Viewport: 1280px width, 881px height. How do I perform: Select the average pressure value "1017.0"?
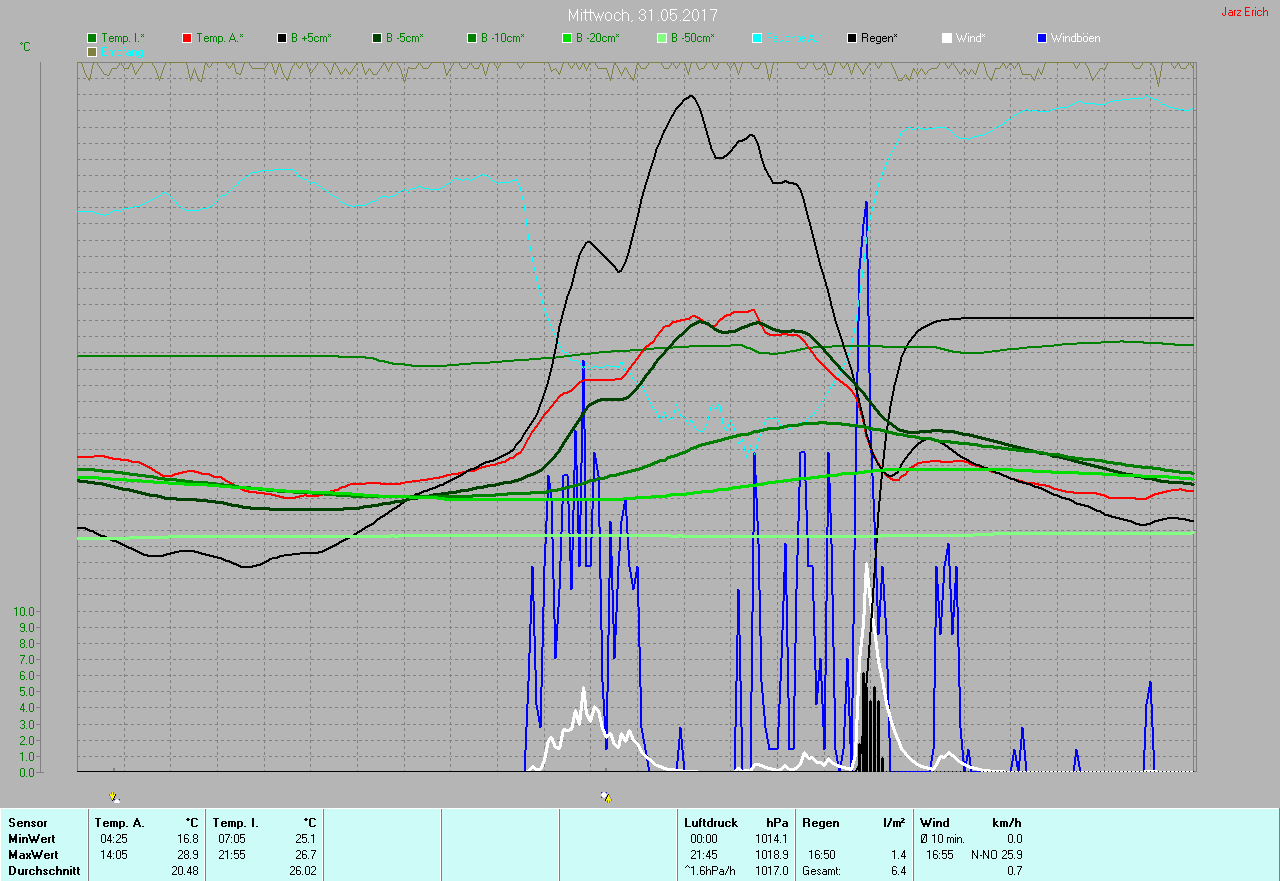coord(771,871)
